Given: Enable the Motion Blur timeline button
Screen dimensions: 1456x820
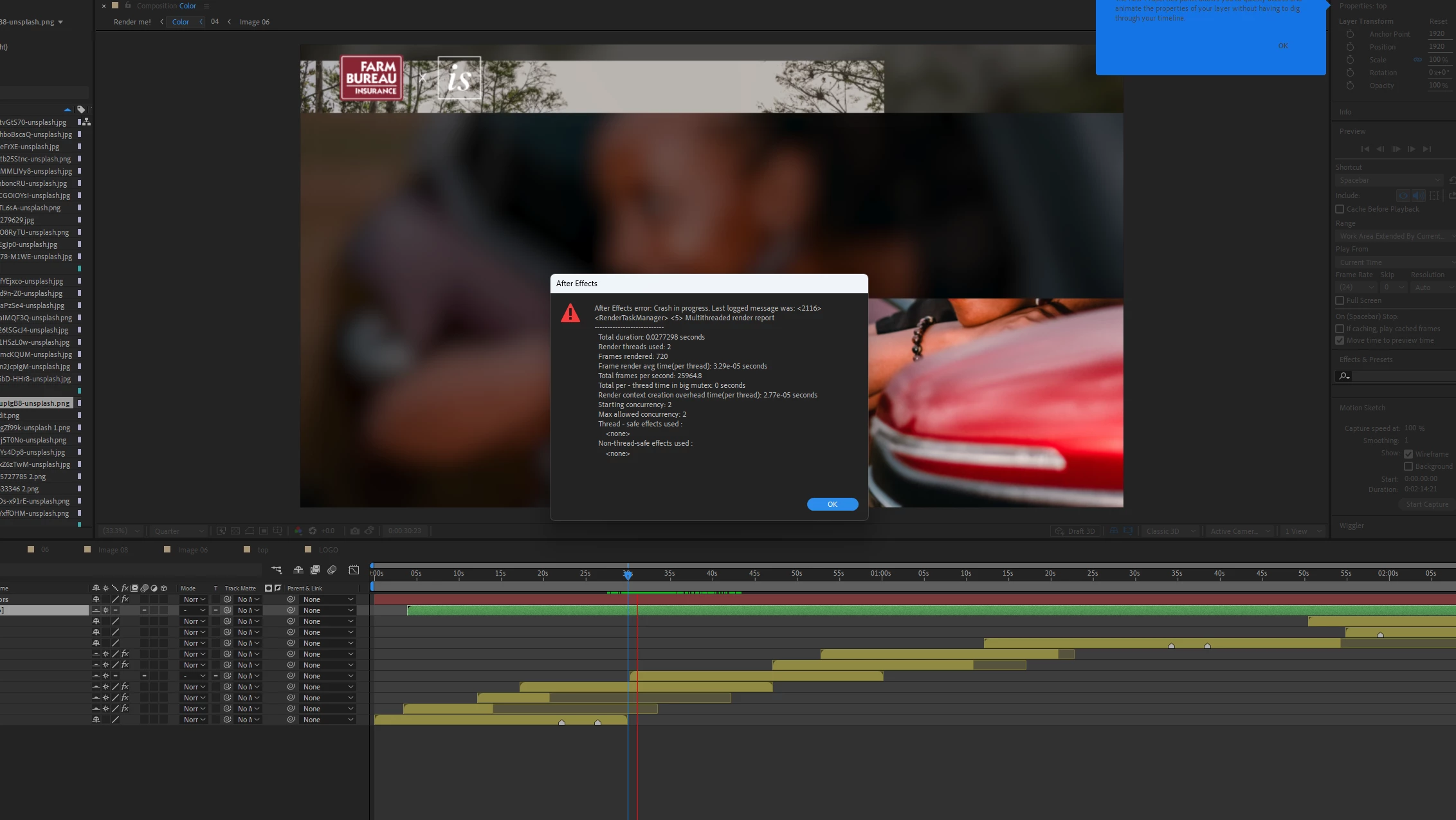Looking at the screenshot, I should pos(332,570).
